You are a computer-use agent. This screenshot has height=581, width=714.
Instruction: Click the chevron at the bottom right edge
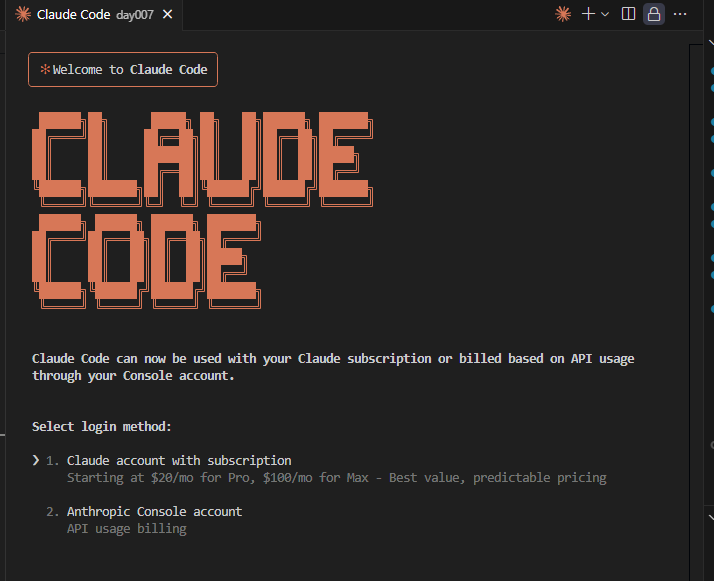click(x=711, y=517)
